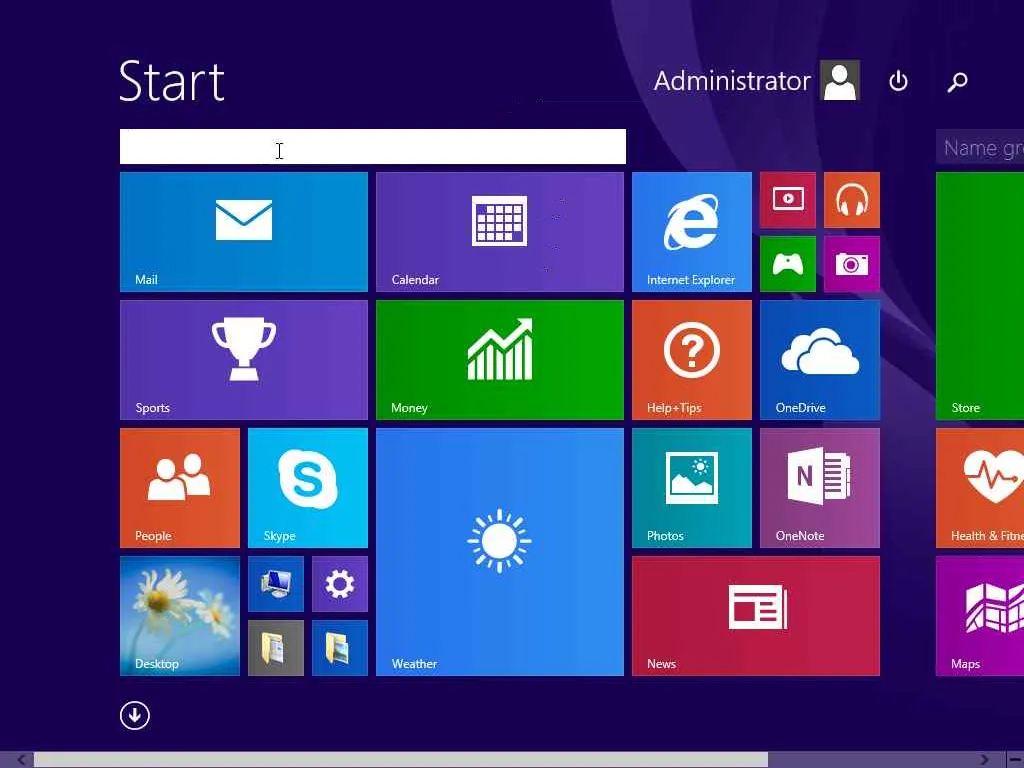Open the People tile
Image resolution: width=1024 pixels, height=768 pixels.
[180, 488]
